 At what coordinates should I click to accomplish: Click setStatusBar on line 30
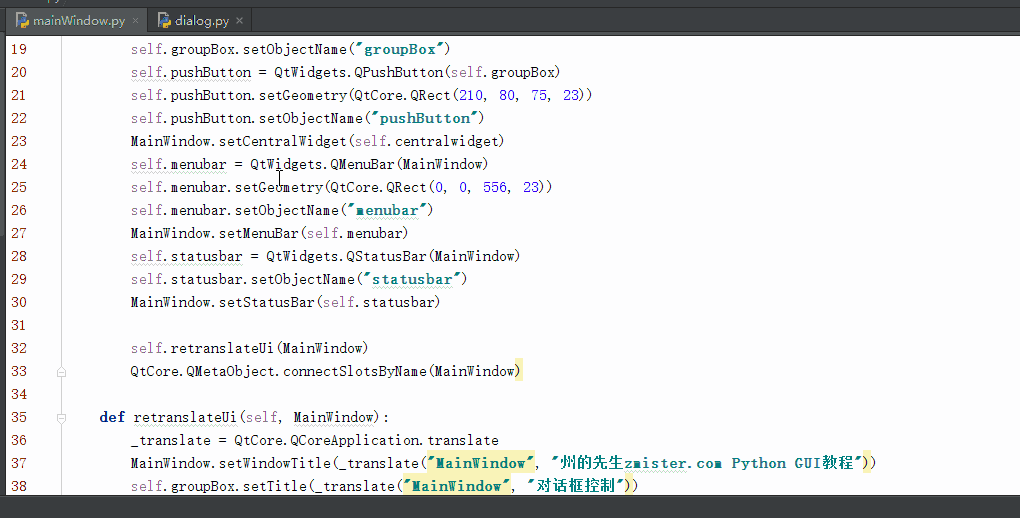(267, 302)
